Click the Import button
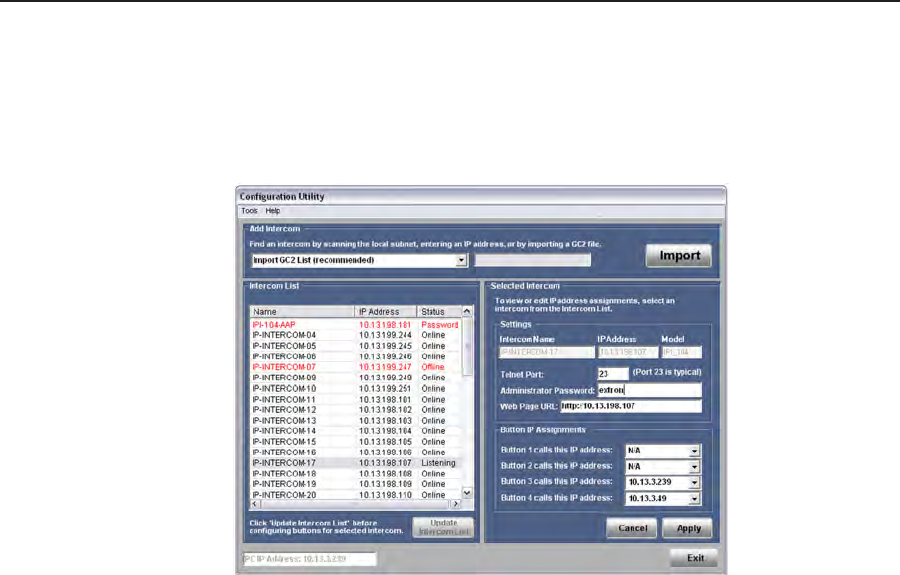Screen dimensions: 900x575 (678, 255)
